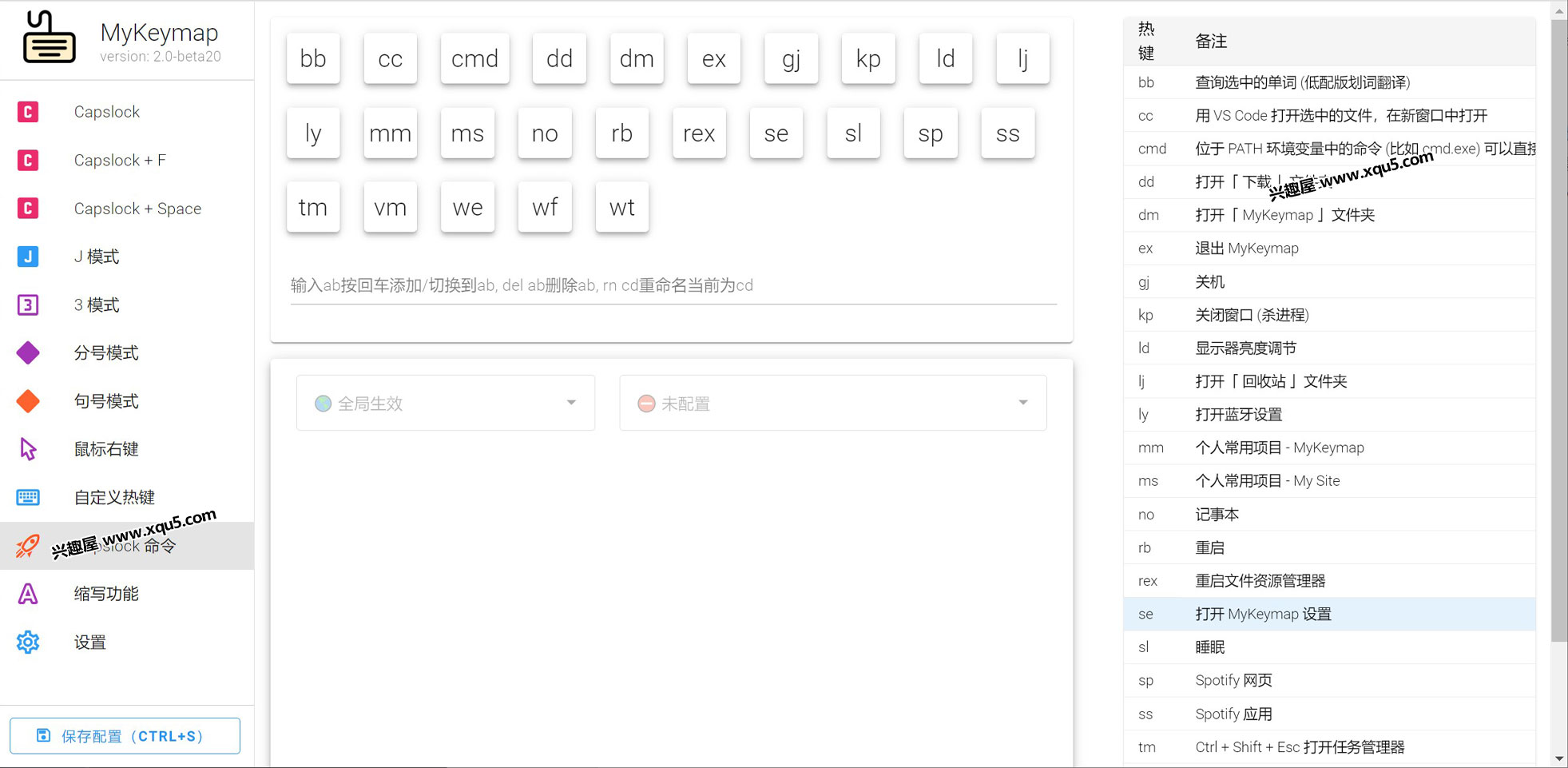
Task: Click the Capslock + Space sidebar icon
Action: coord(28,209)
